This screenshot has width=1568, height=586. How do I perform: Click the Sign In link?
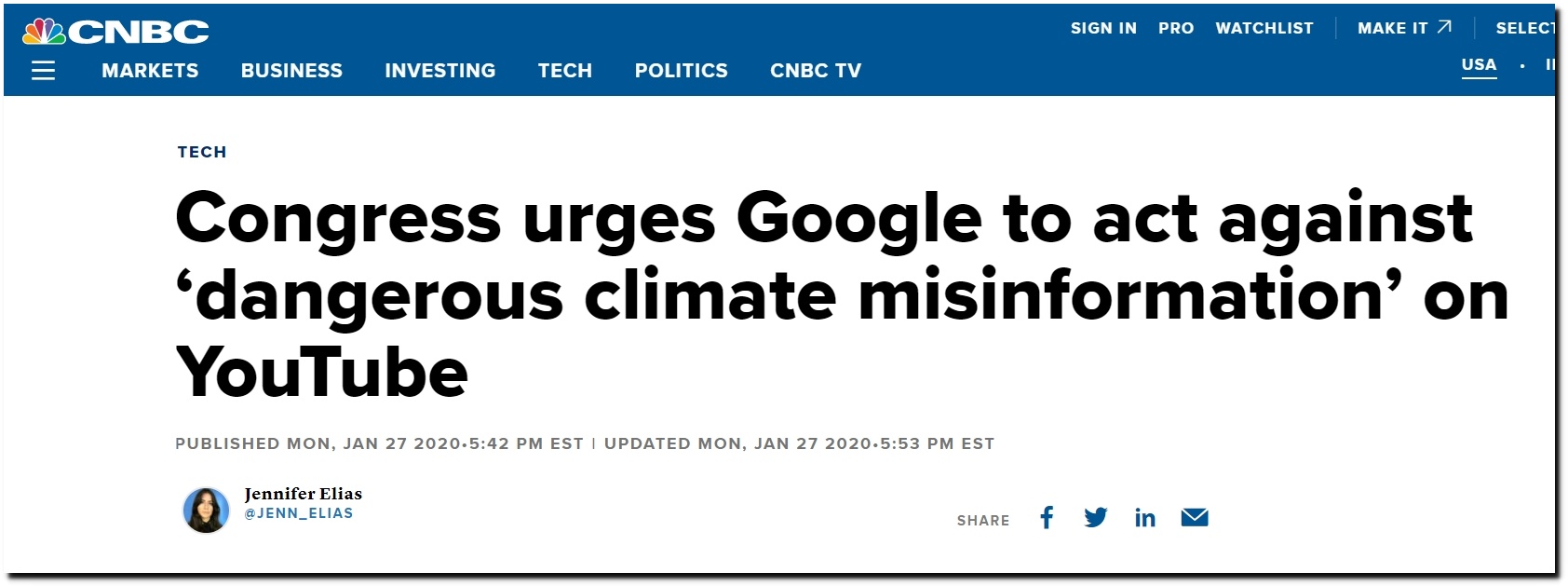[x=1103, y=29]
